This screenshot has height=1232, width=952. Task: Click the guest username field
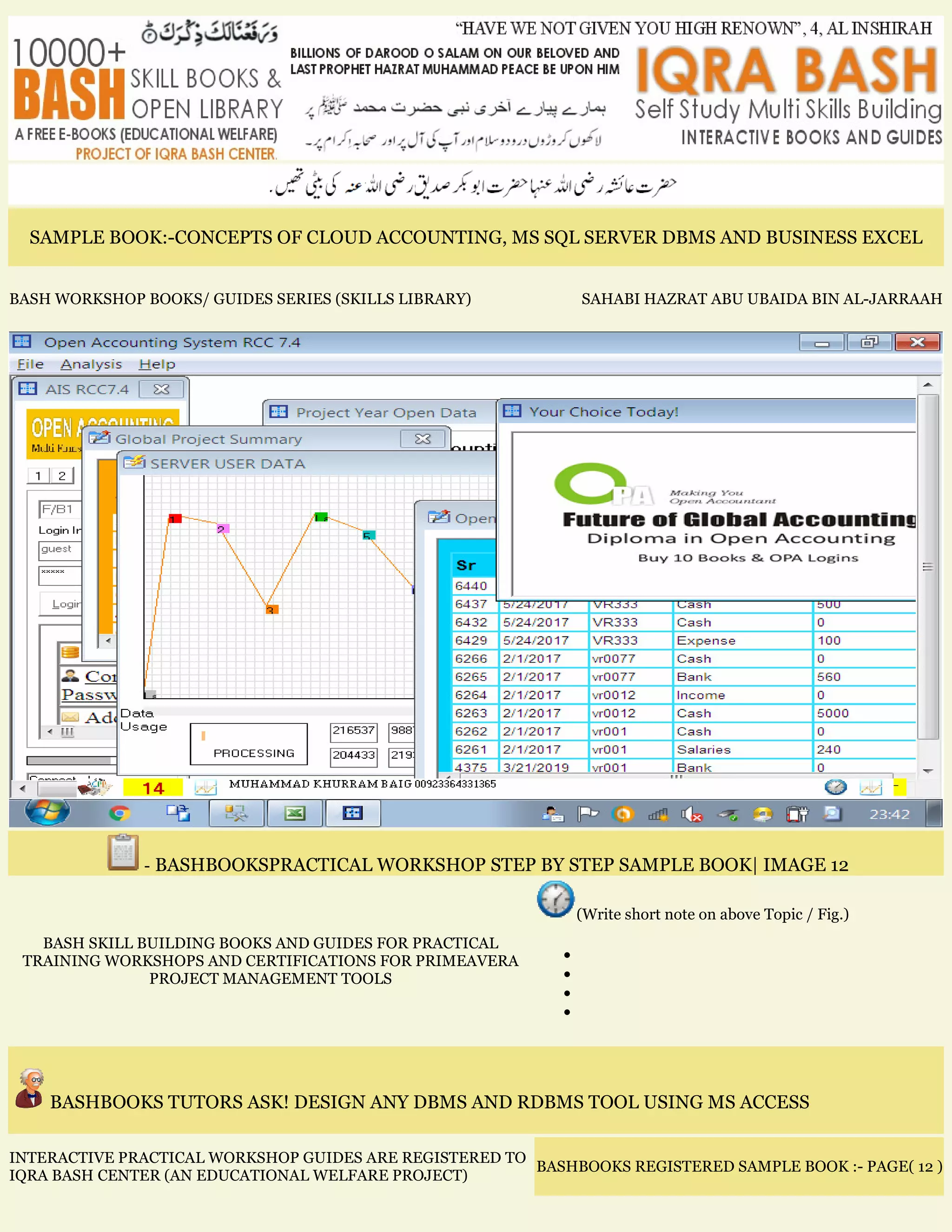point(60,550)
